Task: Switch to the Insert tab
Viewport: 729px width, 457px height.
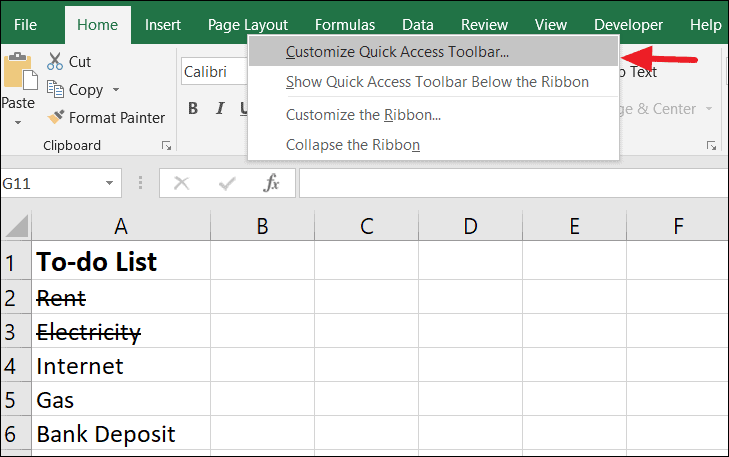Action: [x=163, y=25]
